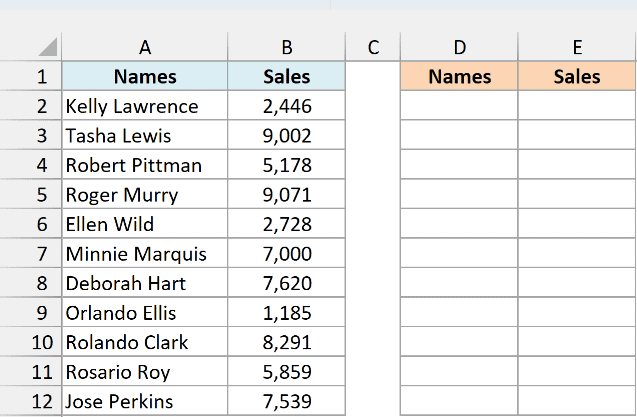Select column E header
The height and width of the screenshot is (417, 637).
(577, 47)
